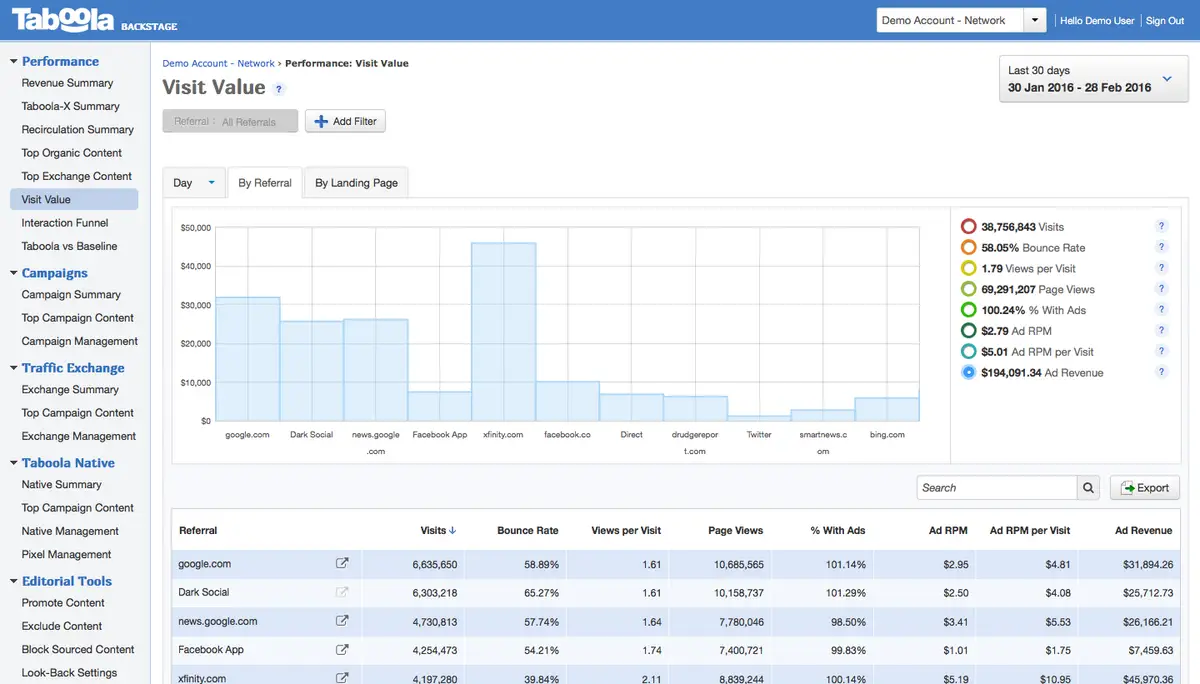
Task: Switch to the By Landing Page tab
Action: [356, 183]
